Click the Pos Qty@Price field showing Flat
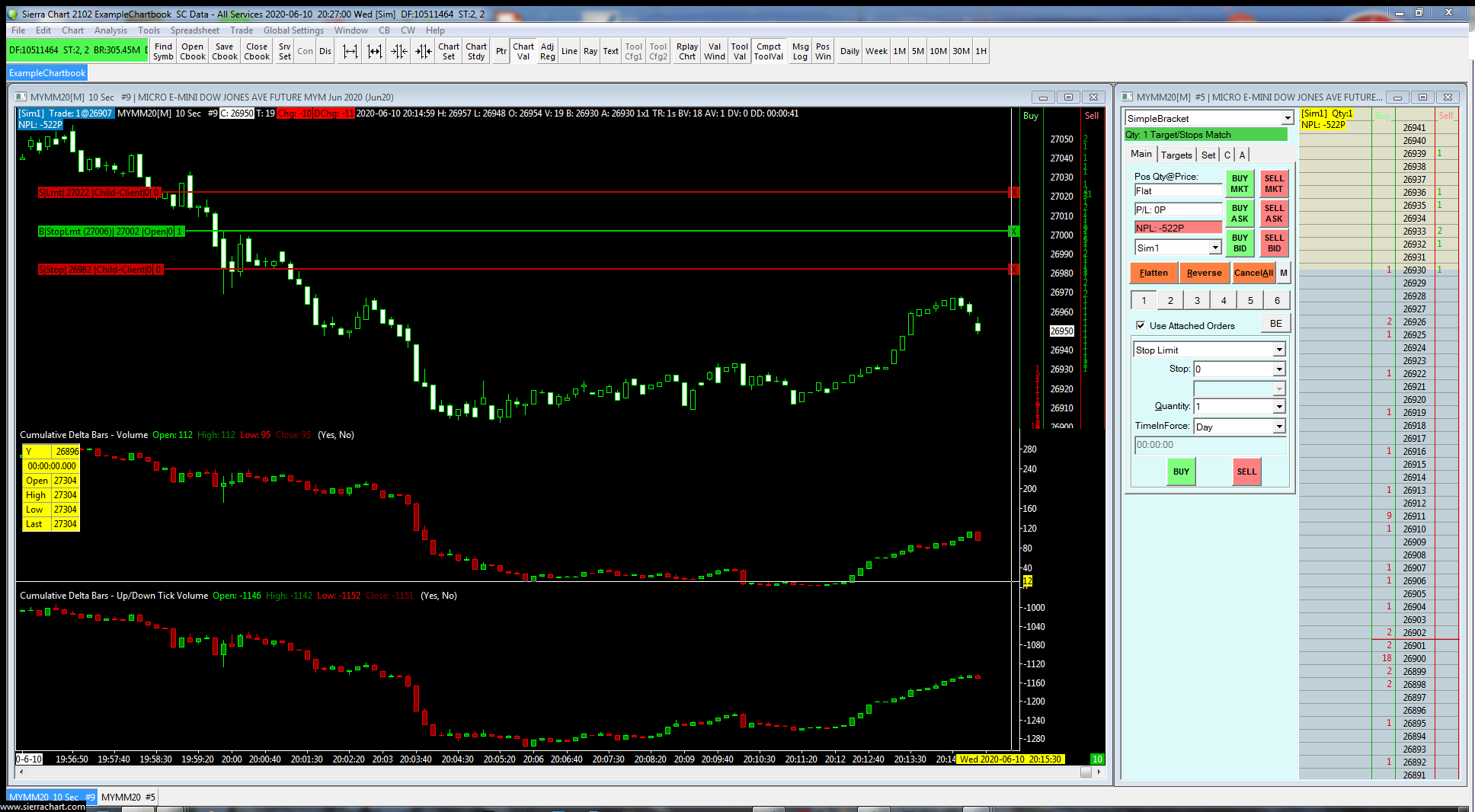Image resolution: width=1475 pixels, height=812 pixels. tap(1178, 191)
